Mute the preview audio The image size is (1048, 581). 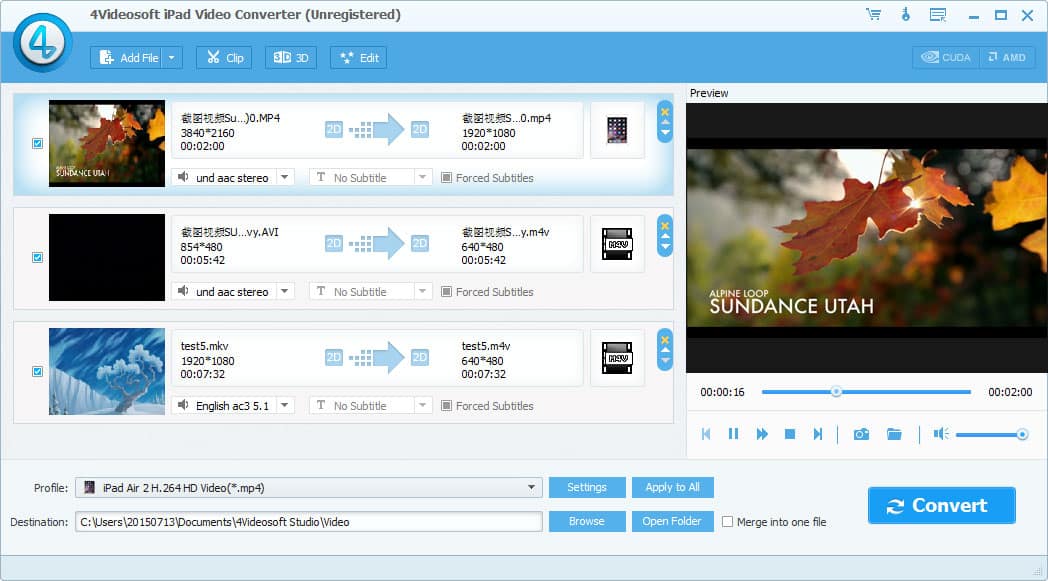pos(941,434)
